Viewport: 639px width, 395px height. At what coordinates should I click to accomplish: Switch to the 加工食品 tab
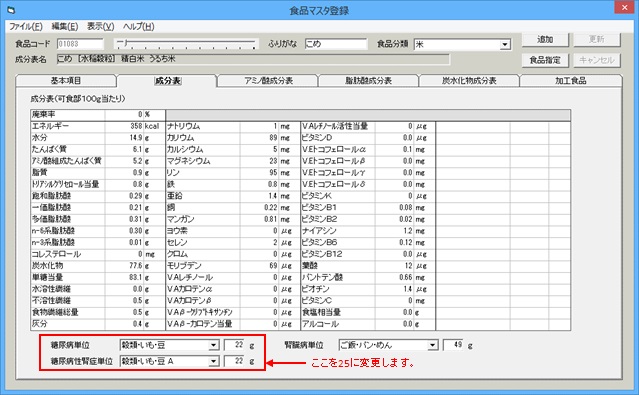pyautogui.click(x=571, y=81)
